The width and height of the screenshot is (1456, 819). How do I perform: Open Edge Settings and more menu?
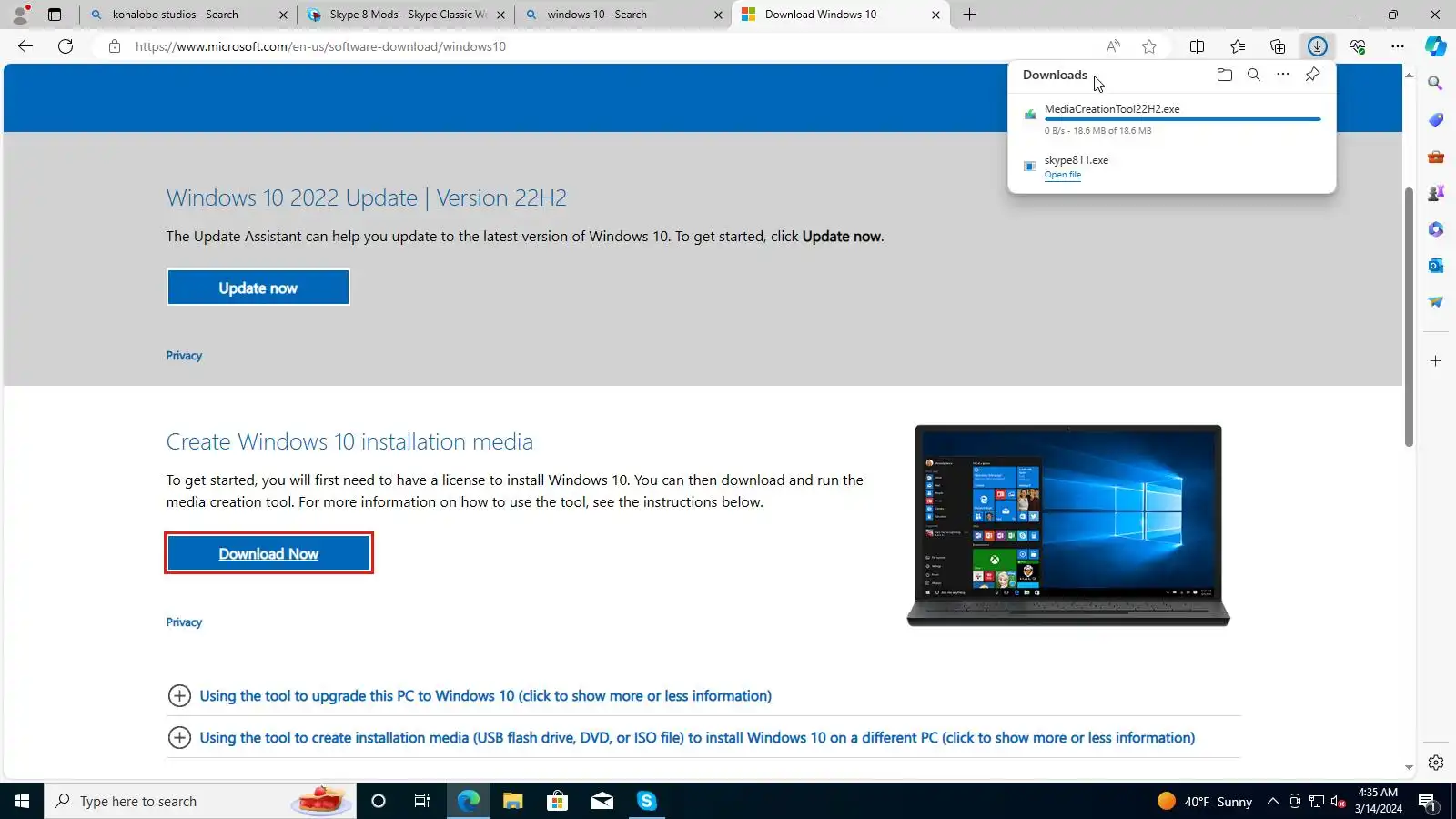pyautogui.click(x=1398, y=46)
